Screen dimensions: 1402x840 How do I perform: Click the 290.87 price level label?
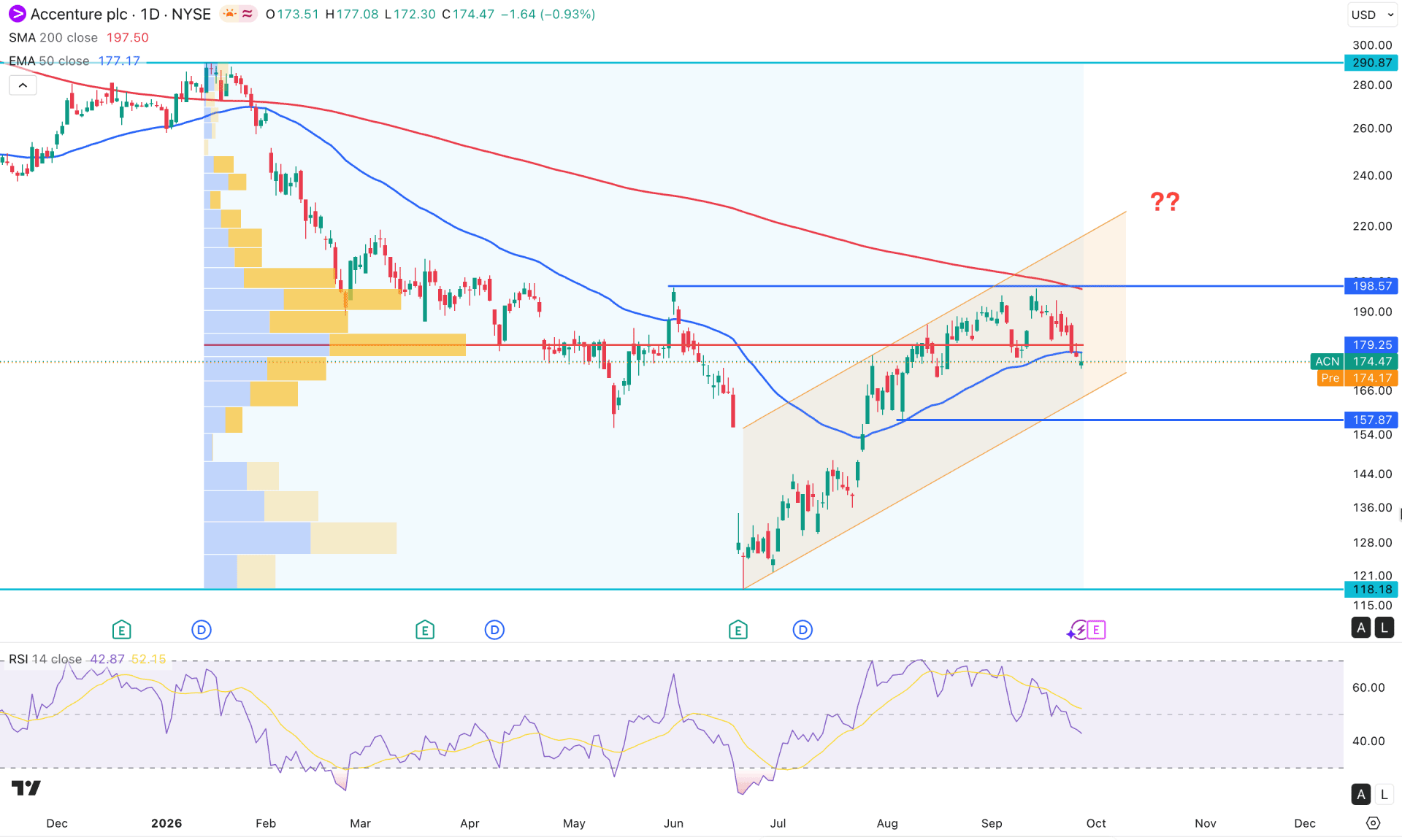point(1371,63)
